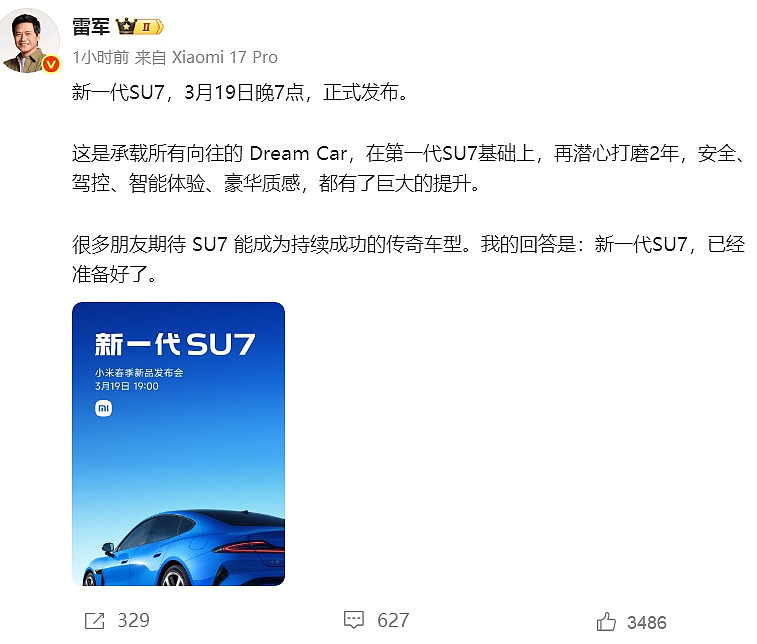Click the Xiaomi 17 Pro source link
This screenshot has height=644, width=757.
224,57
